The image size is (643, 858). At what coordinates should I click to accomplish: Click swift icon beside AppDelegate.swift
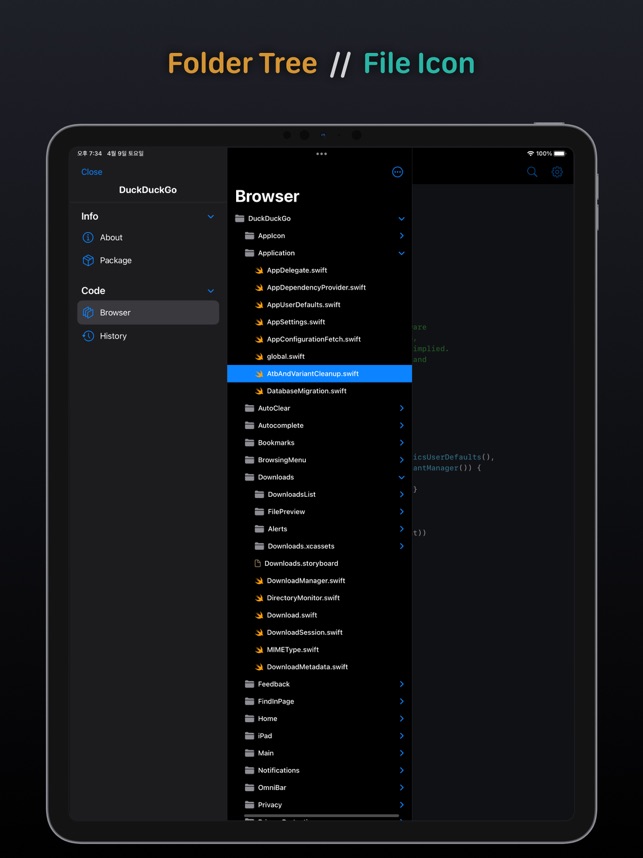click(x=259, y=270)
